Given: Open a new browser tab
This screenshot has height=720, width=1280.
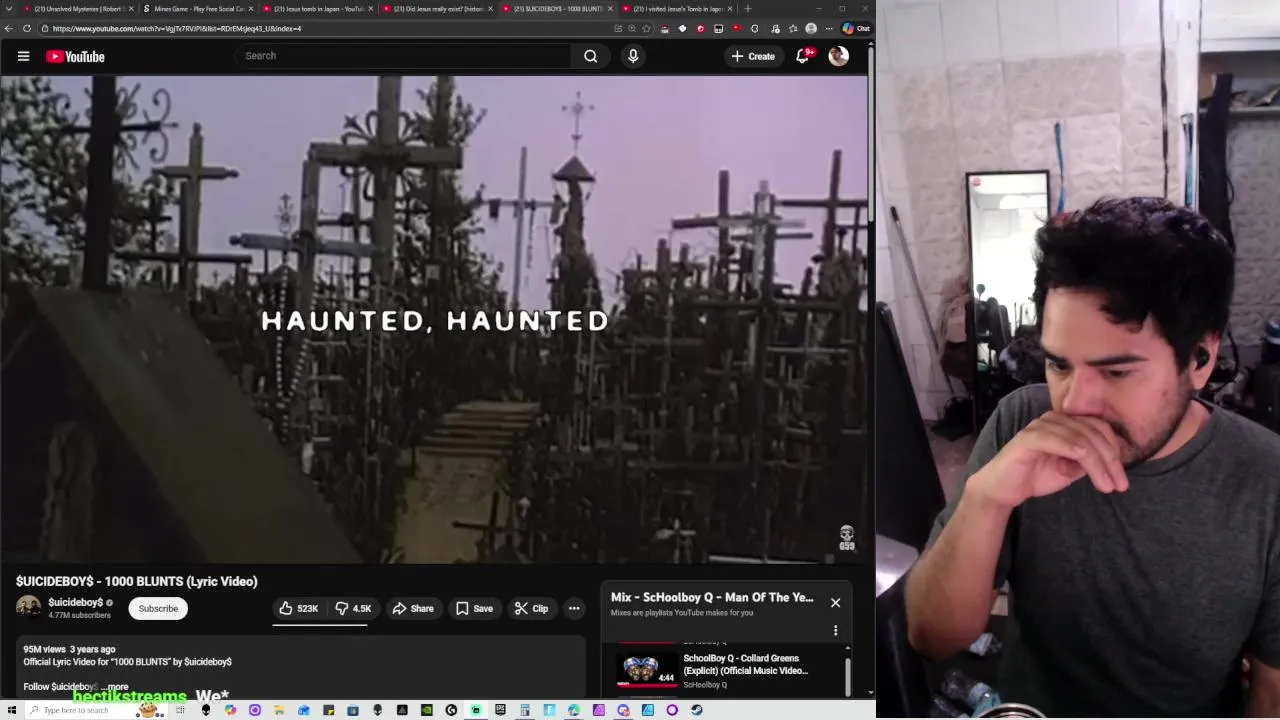Looking at the screenshot, I should (x=748, y=9).
